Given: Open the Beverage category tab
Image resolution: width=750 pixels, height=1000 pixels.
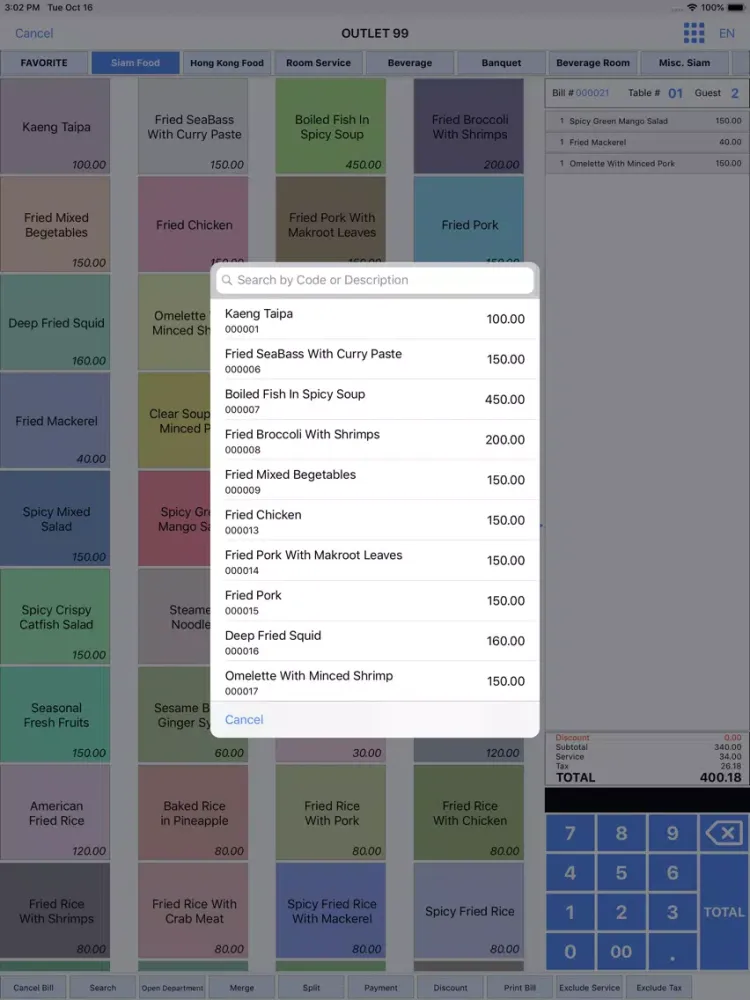Looking at the screenshot, I should coord(410,63).
